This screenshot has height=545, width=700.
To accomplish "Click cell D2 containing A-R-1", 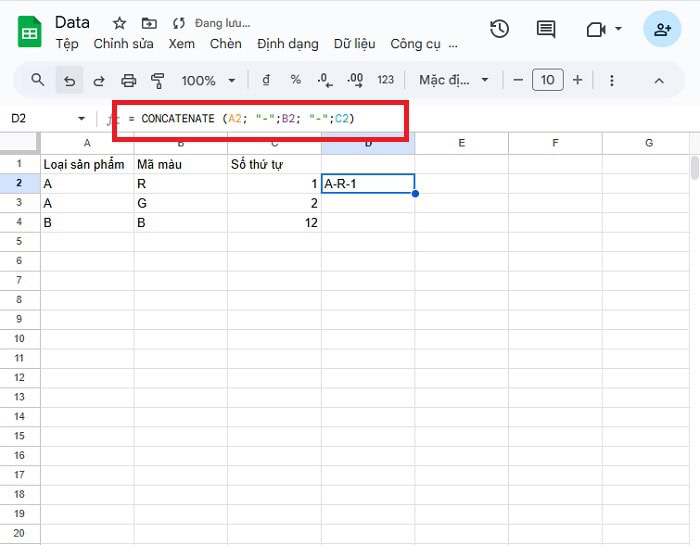I will (368, 184).
